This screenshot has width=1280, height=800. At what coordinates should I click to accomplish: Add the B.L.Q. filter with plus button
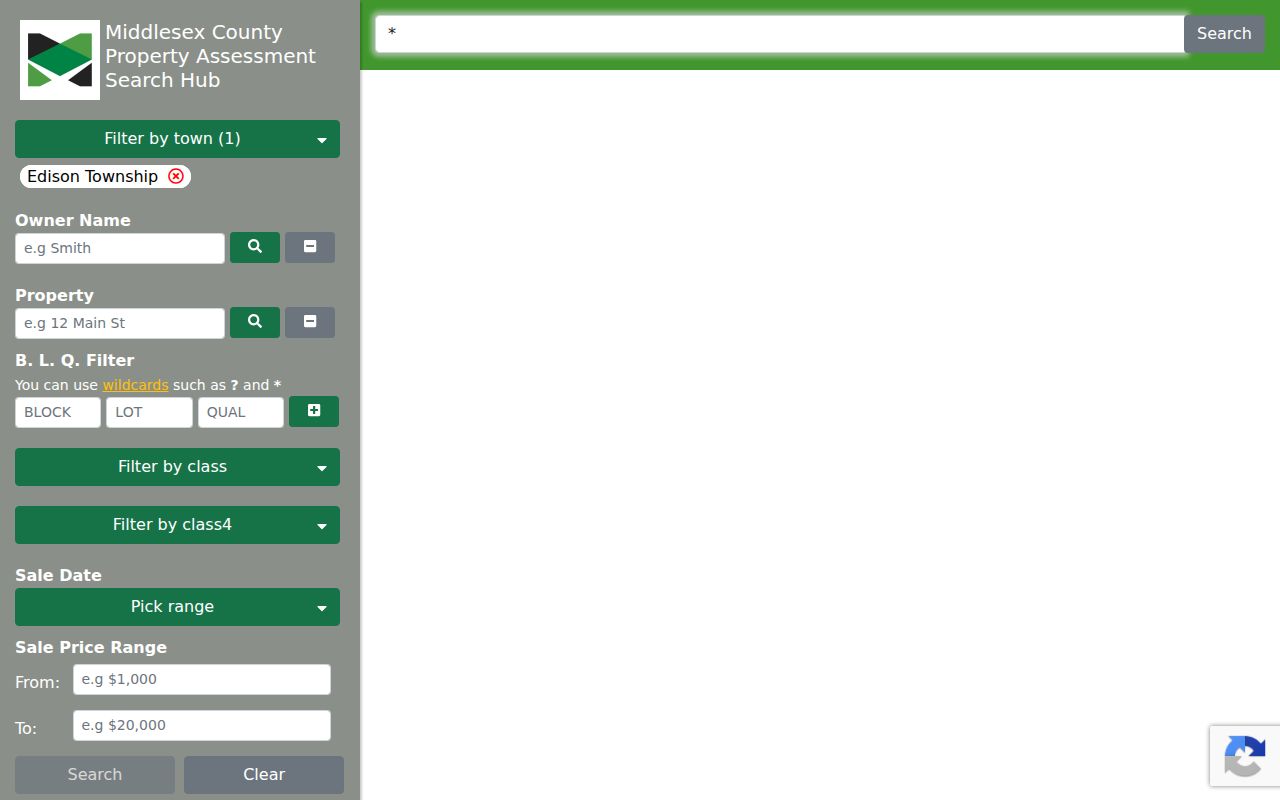coord(314,411)
